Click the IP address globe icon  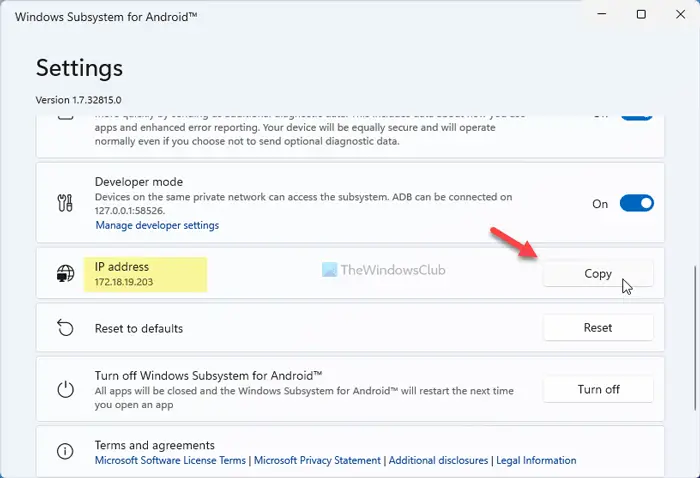coord(65,273)
